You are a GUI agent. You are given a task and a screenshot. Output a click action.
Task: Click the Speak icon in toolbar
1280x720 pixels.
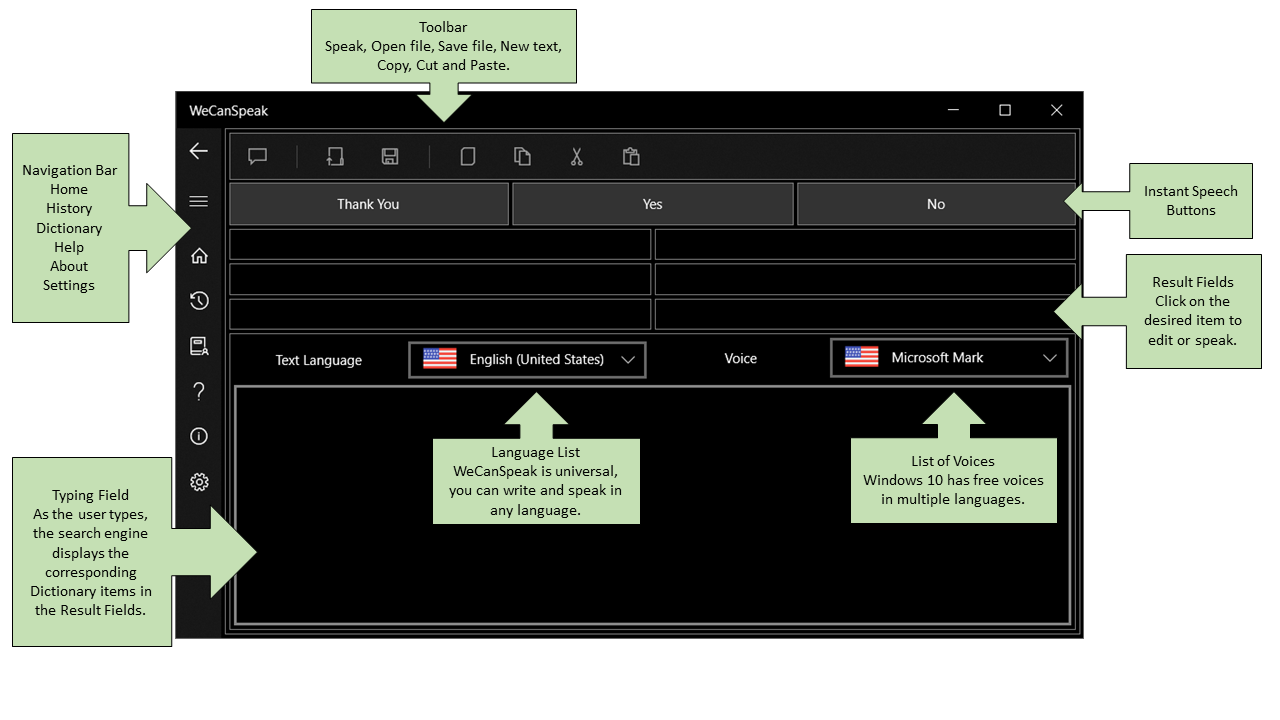coord(258,156)
